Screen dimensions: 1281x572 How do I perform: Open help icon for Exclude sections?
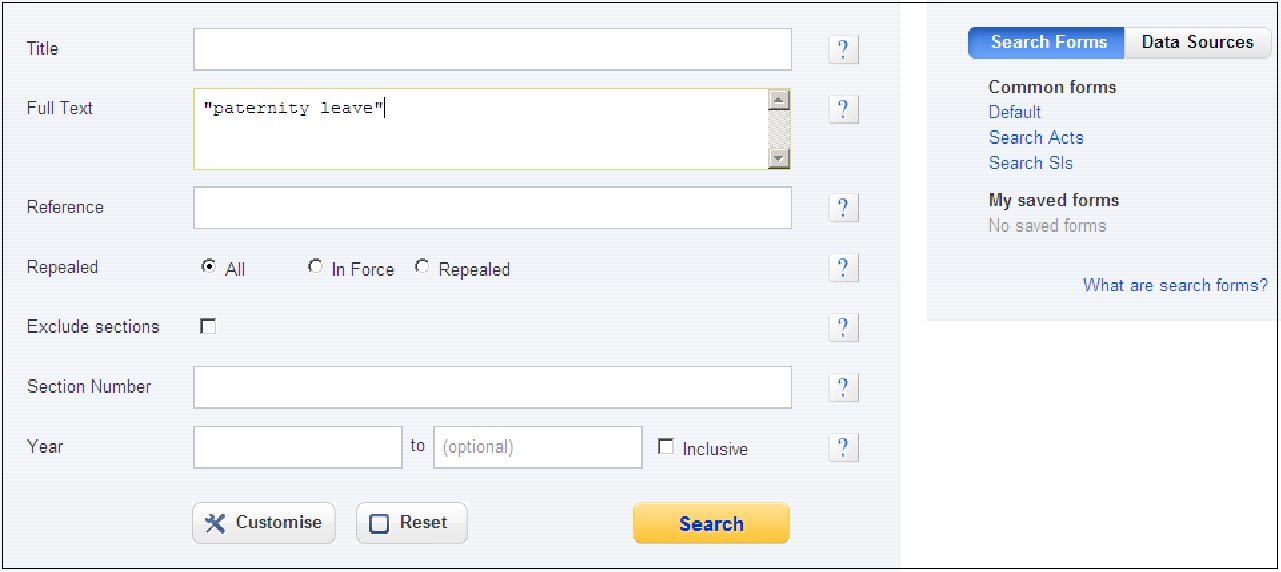pyautogui.click(x=843, y=327)
